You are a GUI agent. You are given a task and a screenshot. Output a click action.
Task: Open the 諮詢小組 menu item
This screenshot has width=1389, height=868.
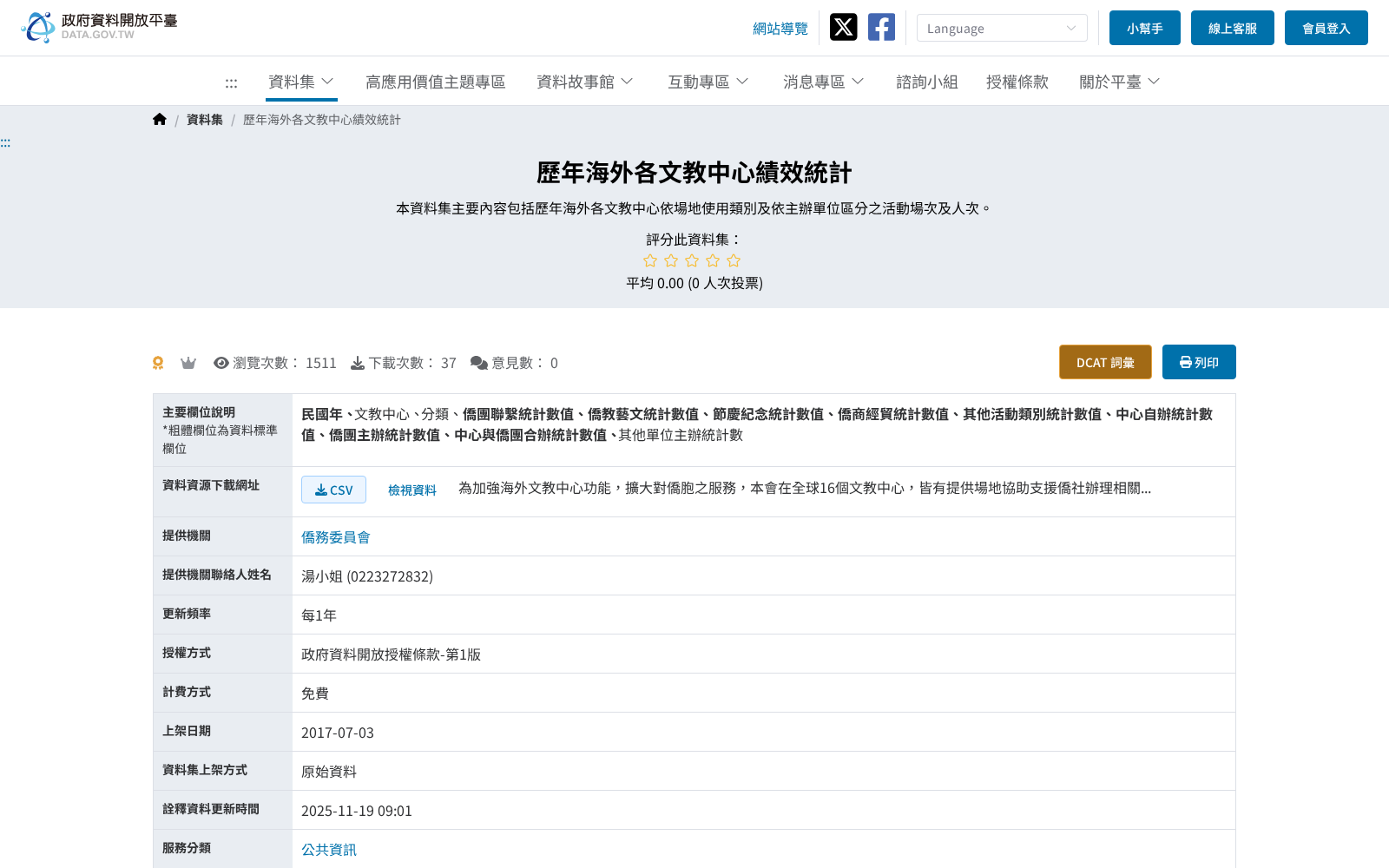coord(927,82)
